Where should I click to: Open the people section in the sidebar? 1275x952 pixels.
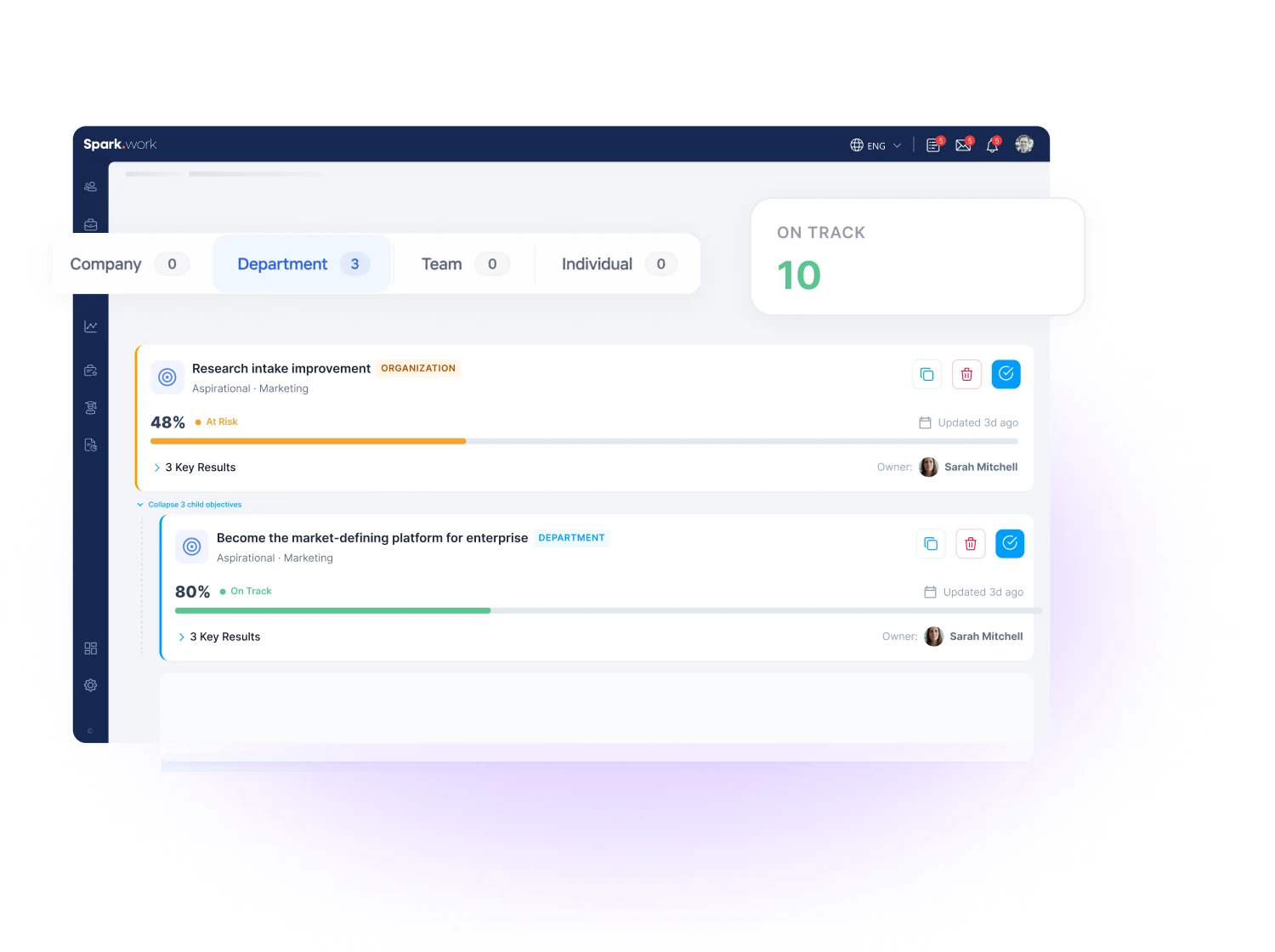[x=91, y=187]
